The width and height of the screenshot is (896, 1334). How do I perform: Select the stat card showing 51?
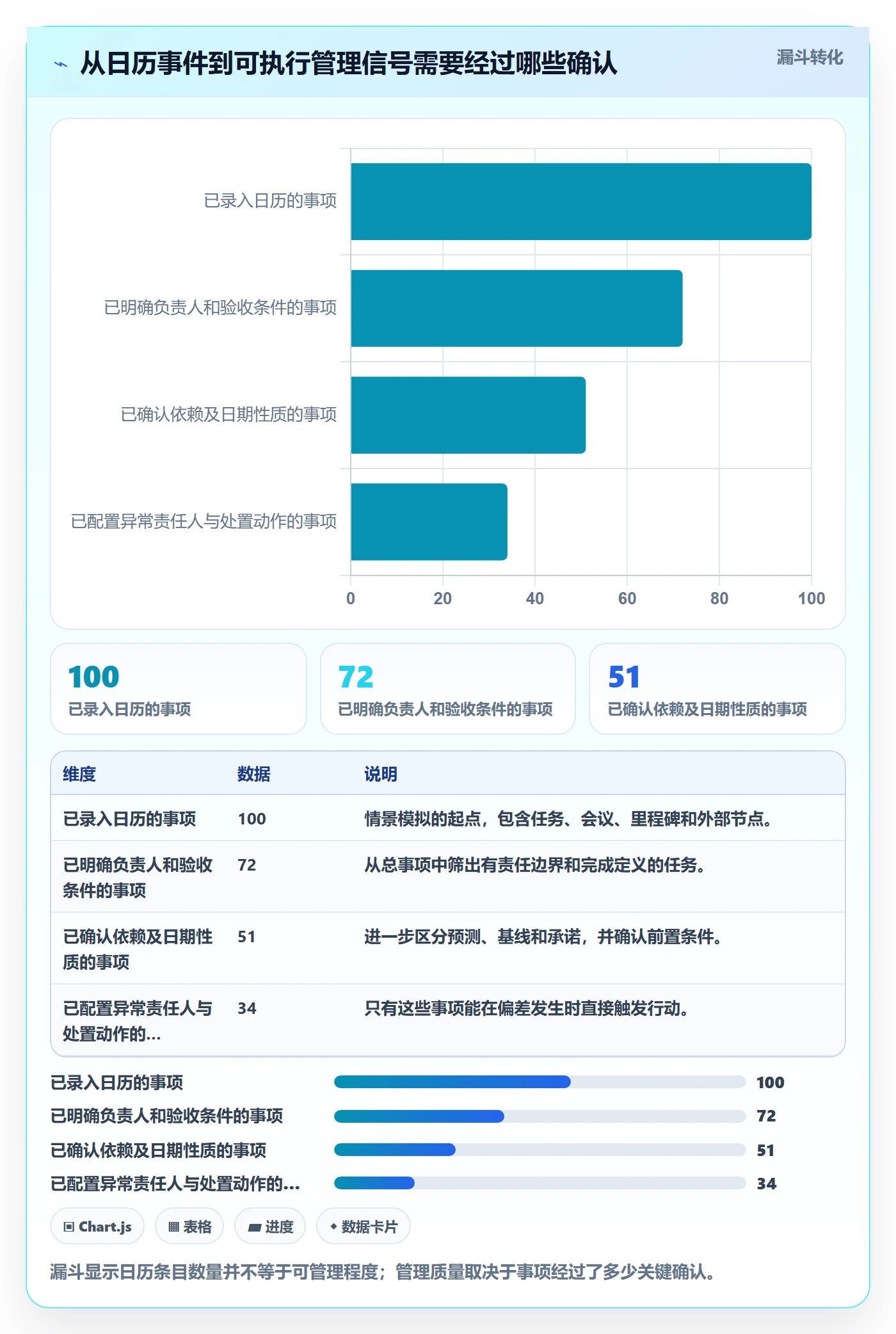pyautogui.click(x=717, y=689)
